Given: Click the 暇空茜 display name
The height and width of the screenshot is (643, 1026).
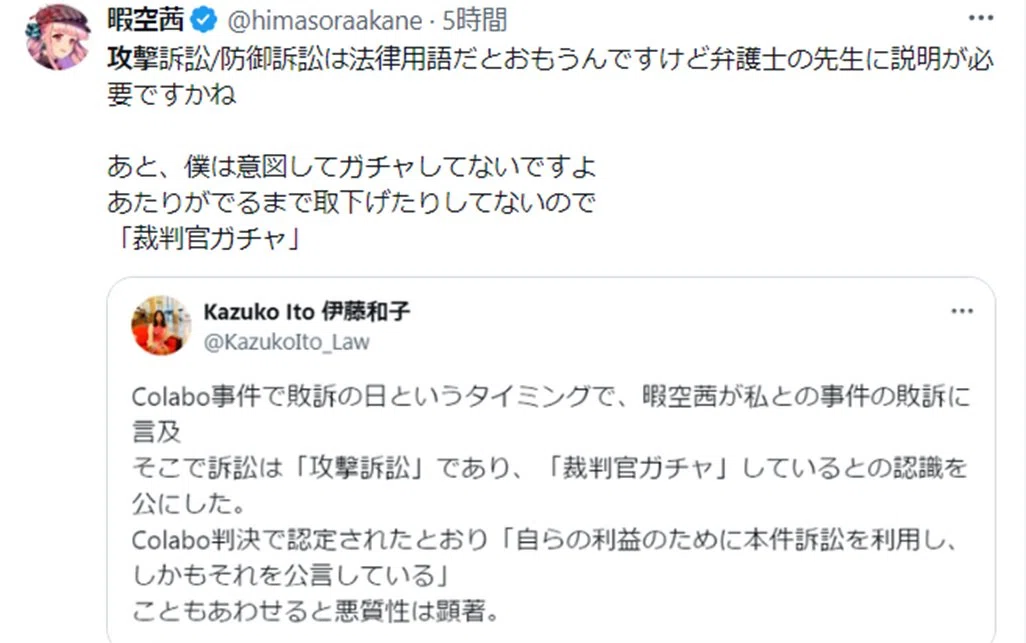Looking at the screenshot, I should click(x=146, y=20).
